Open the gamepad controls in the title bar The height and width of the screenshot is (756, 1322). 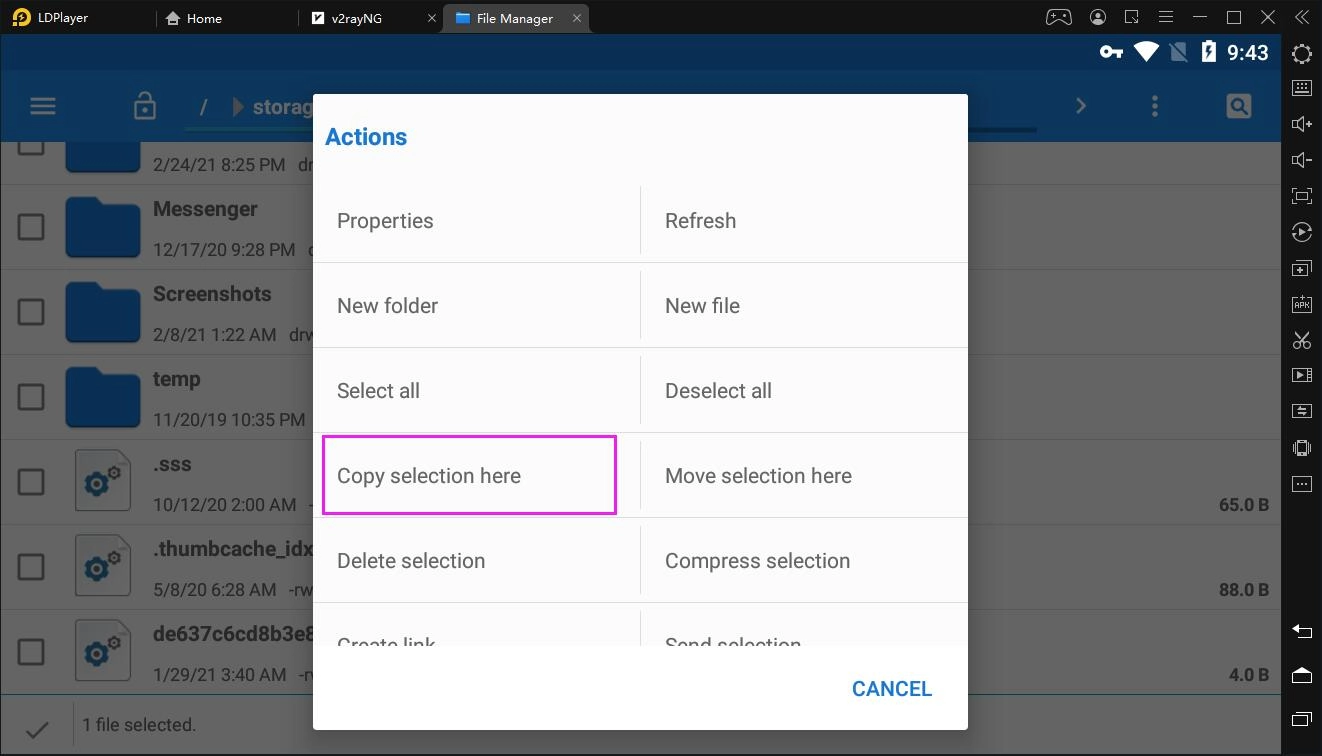coord(1058,17)
